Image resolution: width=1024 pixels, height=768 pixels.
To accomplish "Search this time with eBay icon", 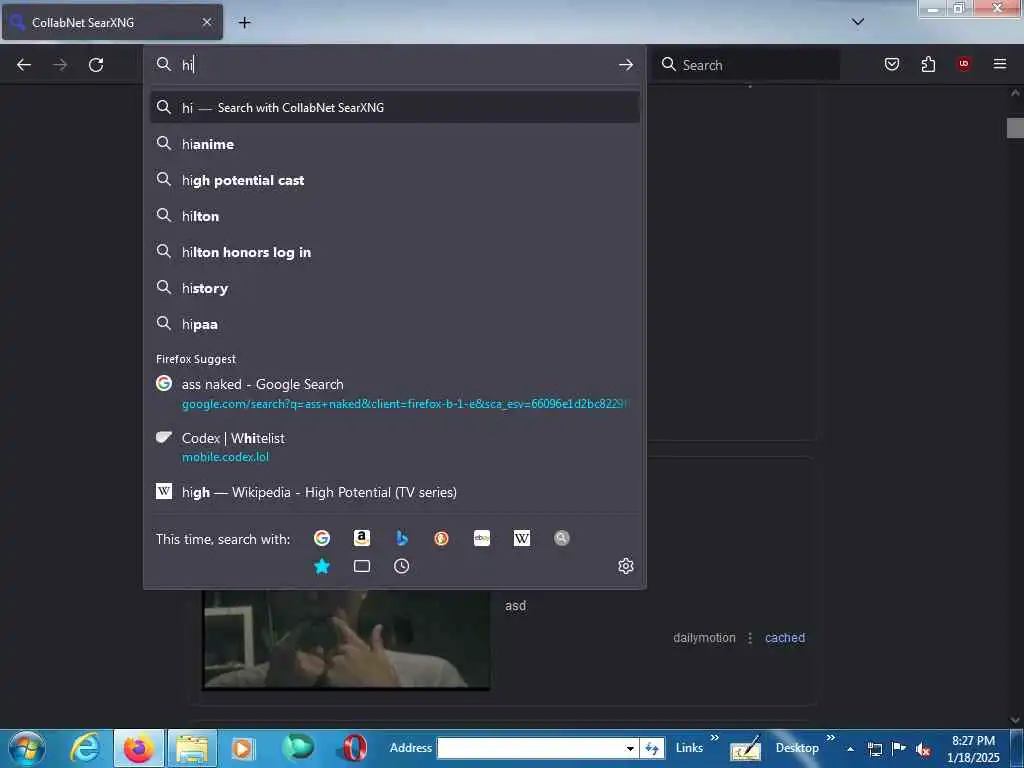I will coord(482,538).
